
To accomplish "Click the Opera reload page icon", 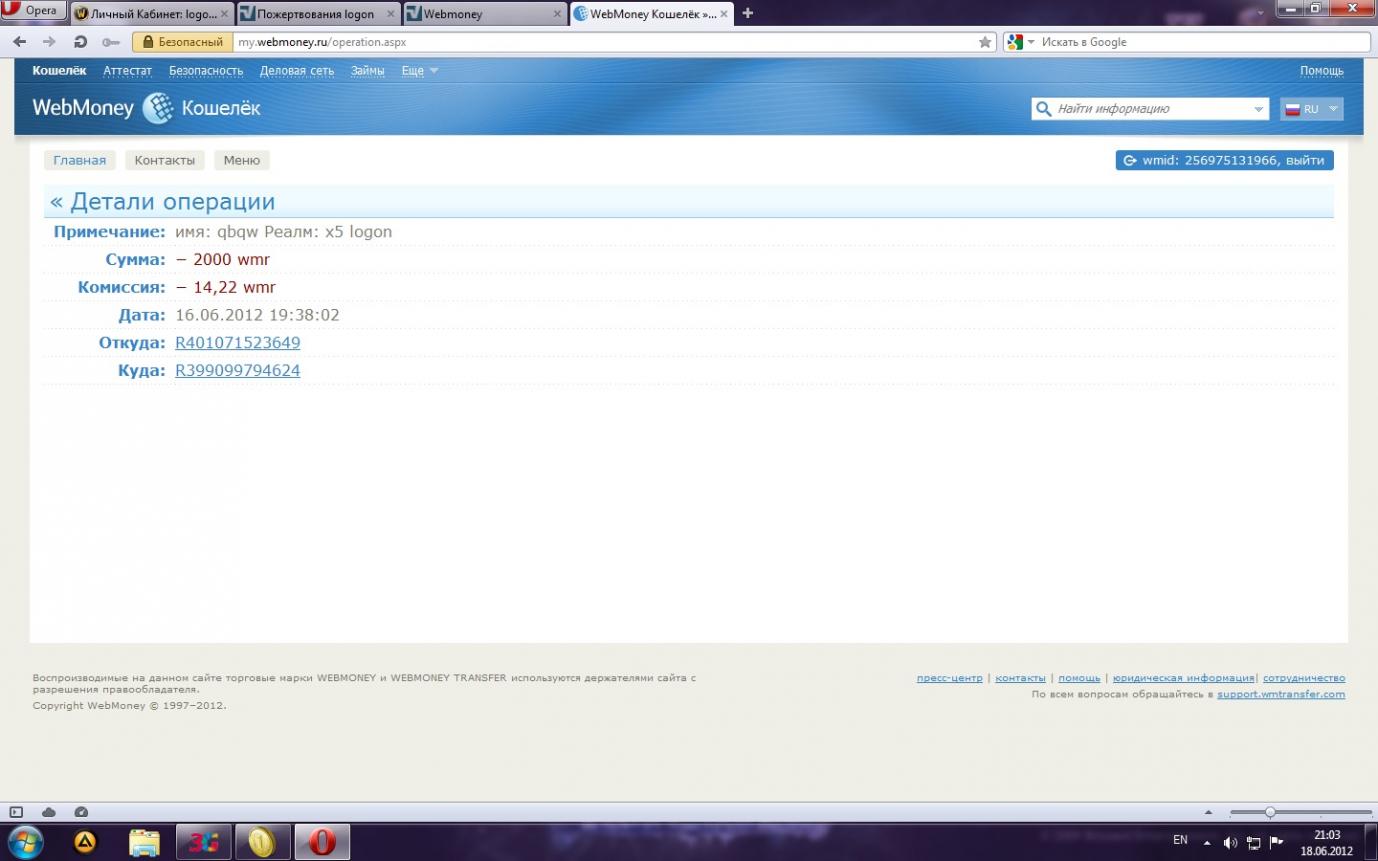I will pos(80,42).
